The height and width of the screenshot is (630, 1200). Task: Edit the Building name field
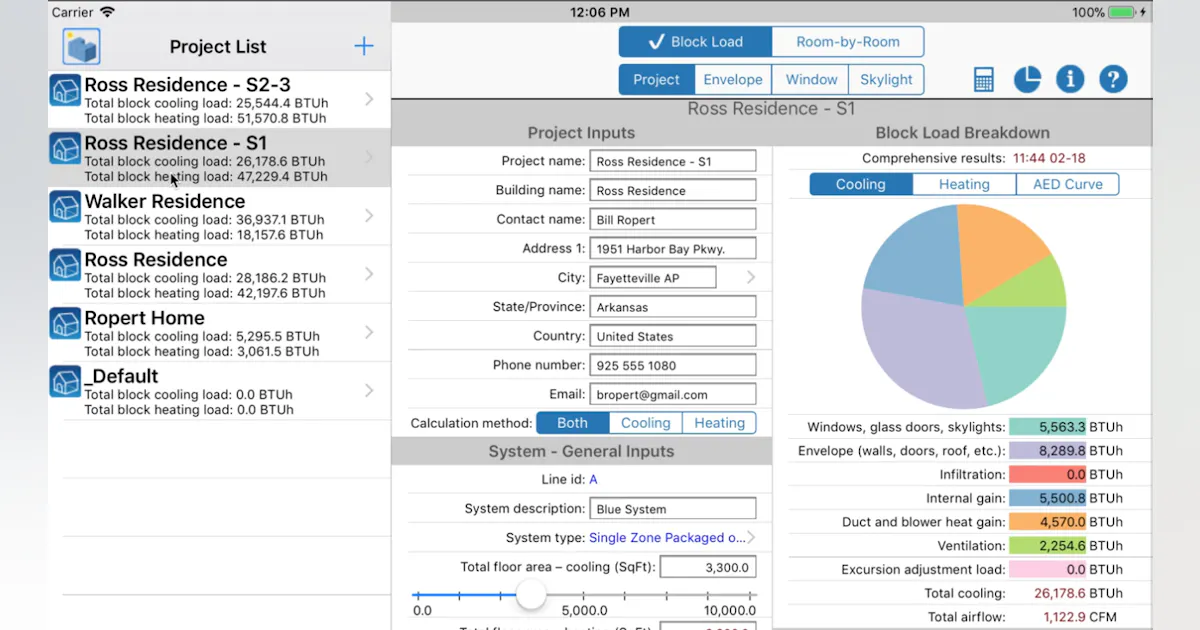click(673, 190)
